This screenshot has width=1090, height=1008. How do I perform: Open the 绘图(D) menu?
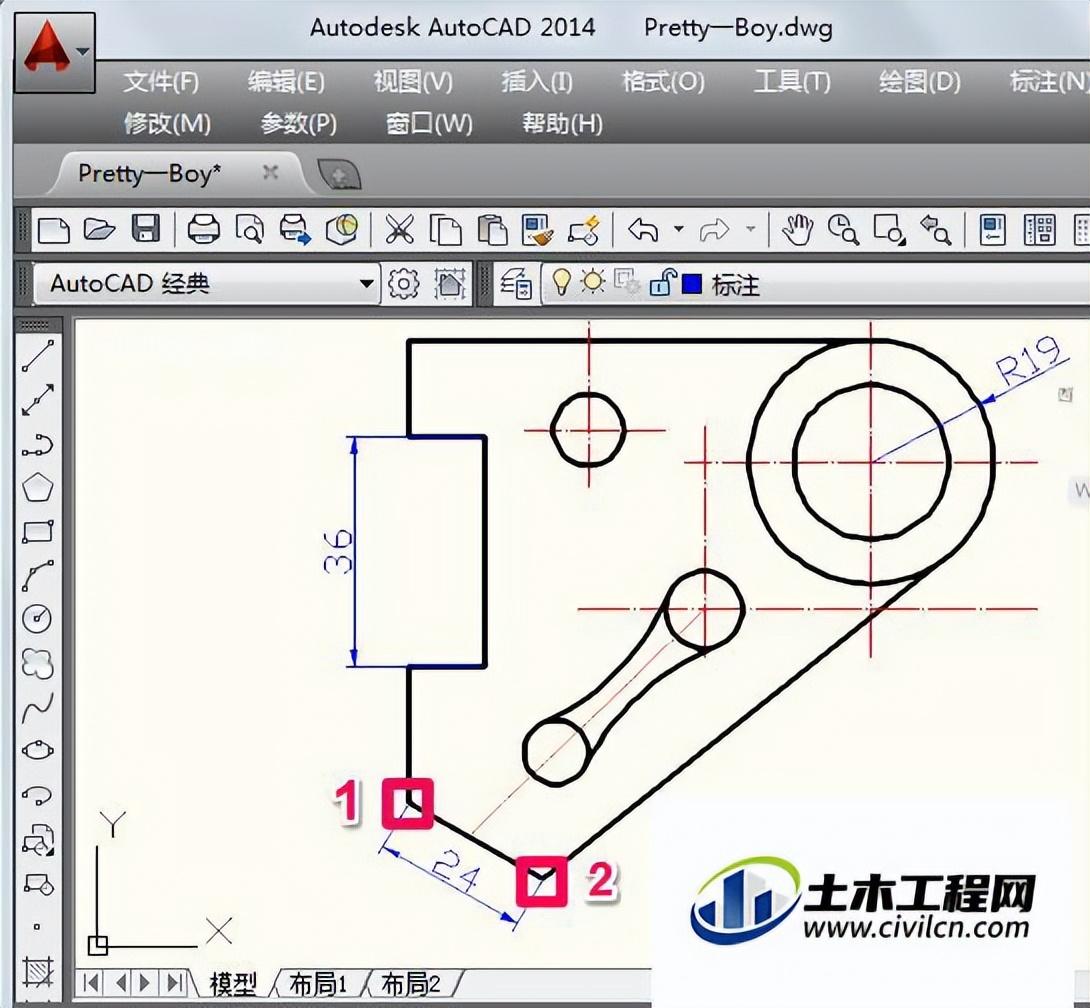pyautogui.click(x=919, y=82)
